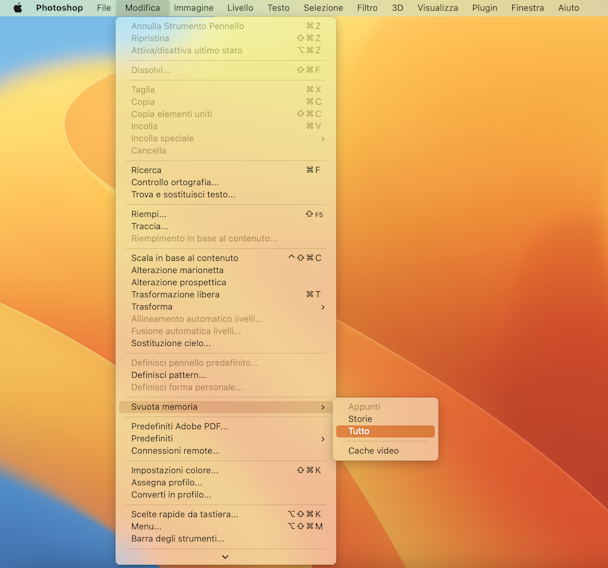Viewport: 608px width, 568px height.
Task: Open the Plugin menu
Action: 484,8
